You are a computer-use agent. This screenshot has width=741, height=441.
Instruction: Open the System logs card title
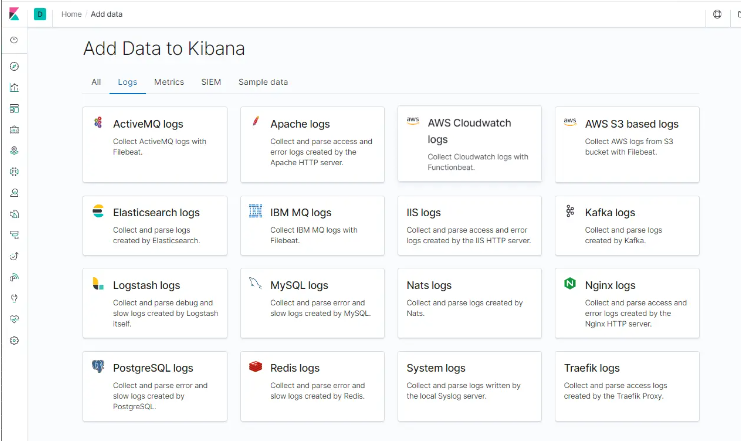pyautogui.click(x=436, y=368)
